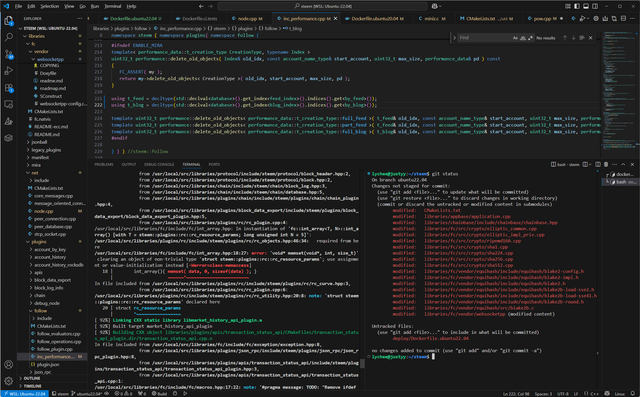Kill terminal with trash icon

(x=606, y=164)
